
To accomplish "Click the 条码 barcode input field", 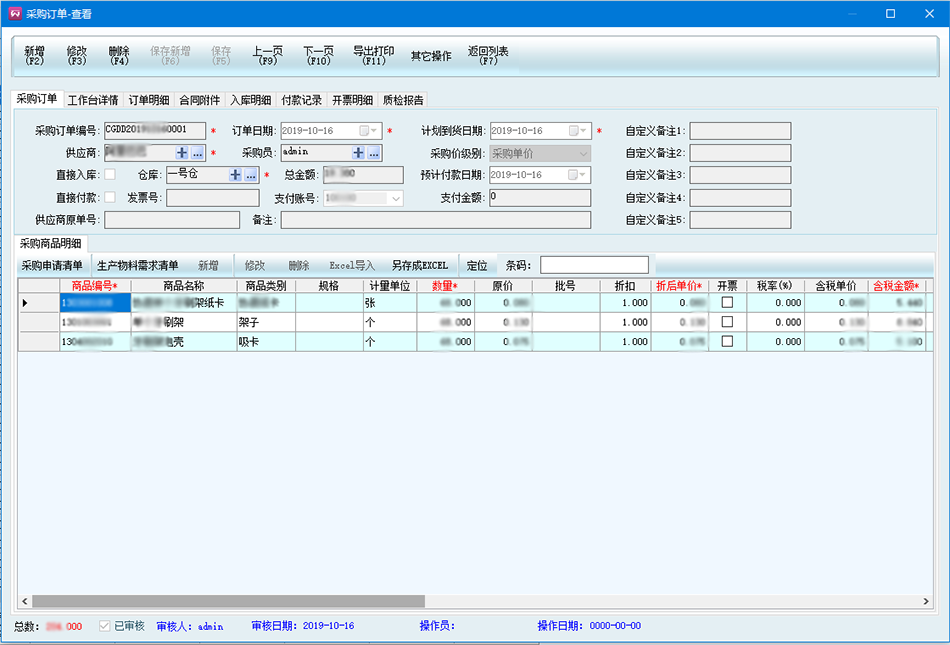I will coord(594,265).
